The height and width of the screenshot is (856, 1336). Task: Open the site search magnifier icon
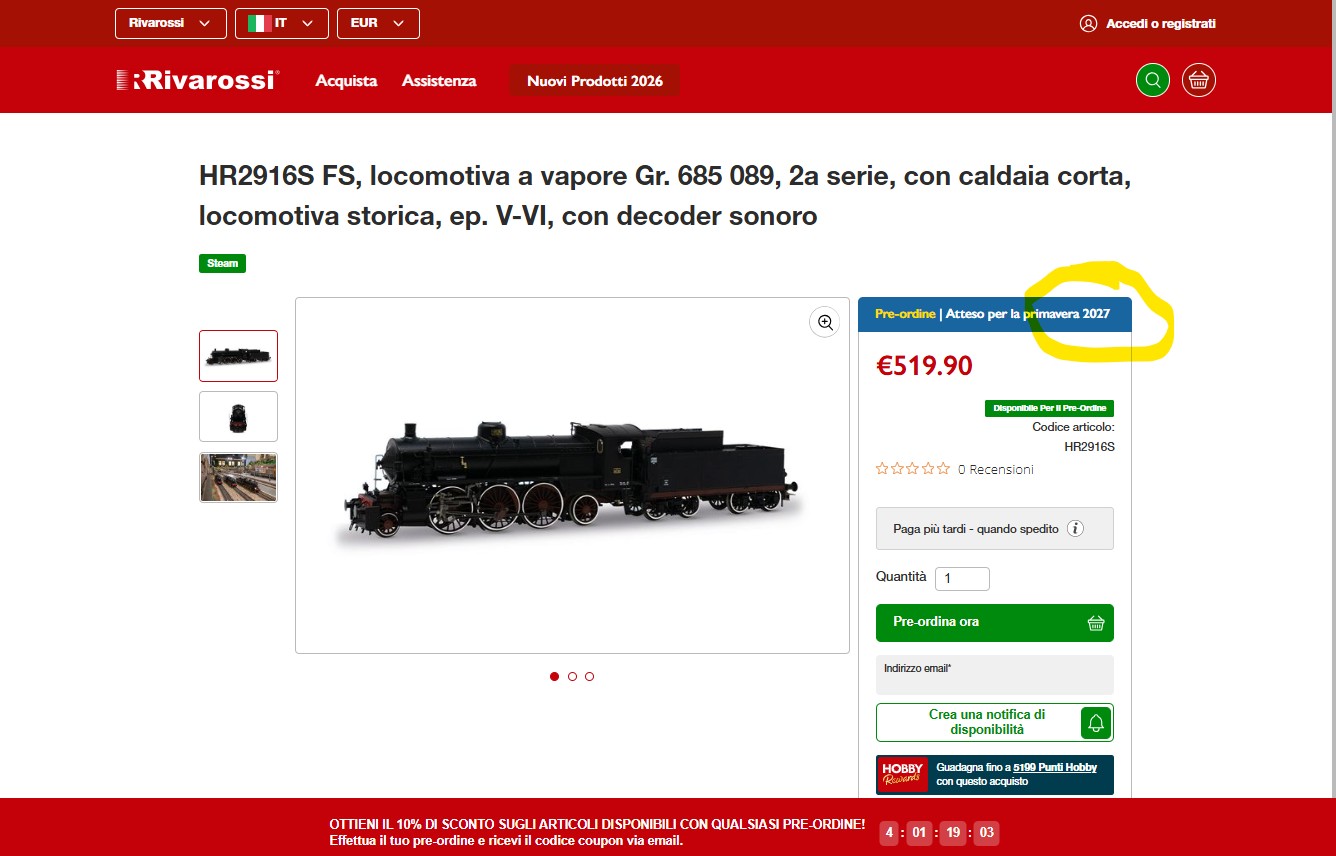click(1152, 80)
